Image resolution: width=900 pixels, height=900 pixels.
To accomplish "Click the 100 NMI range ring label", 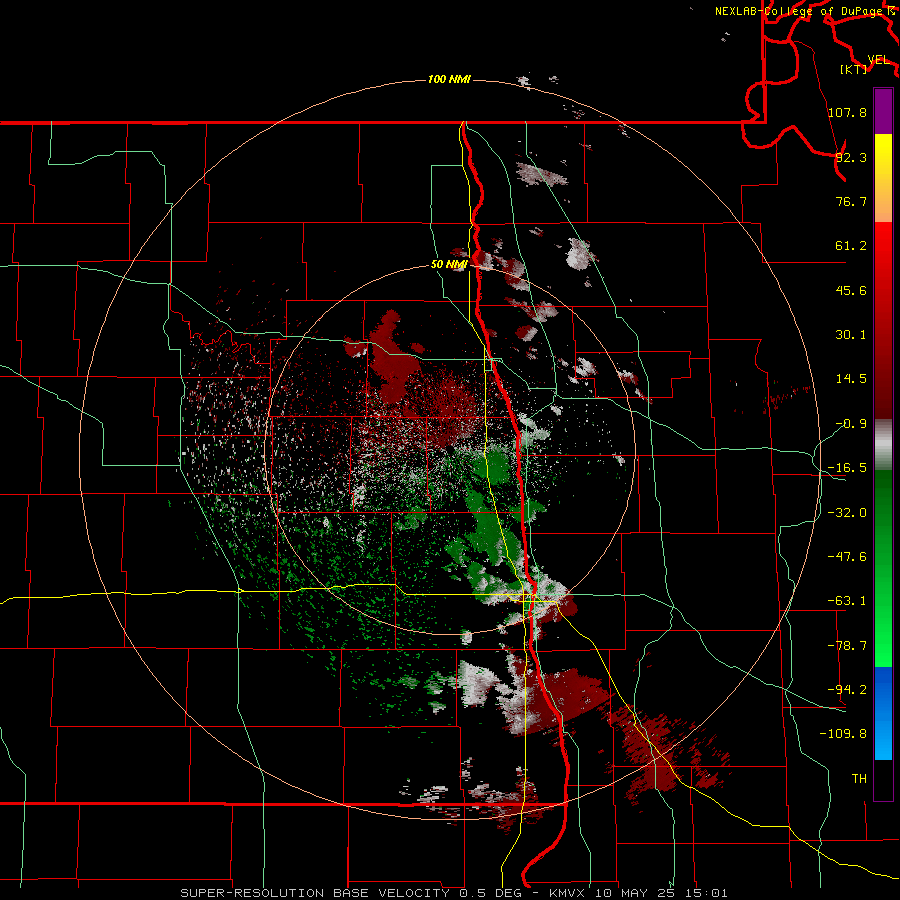I will (449, 79).
